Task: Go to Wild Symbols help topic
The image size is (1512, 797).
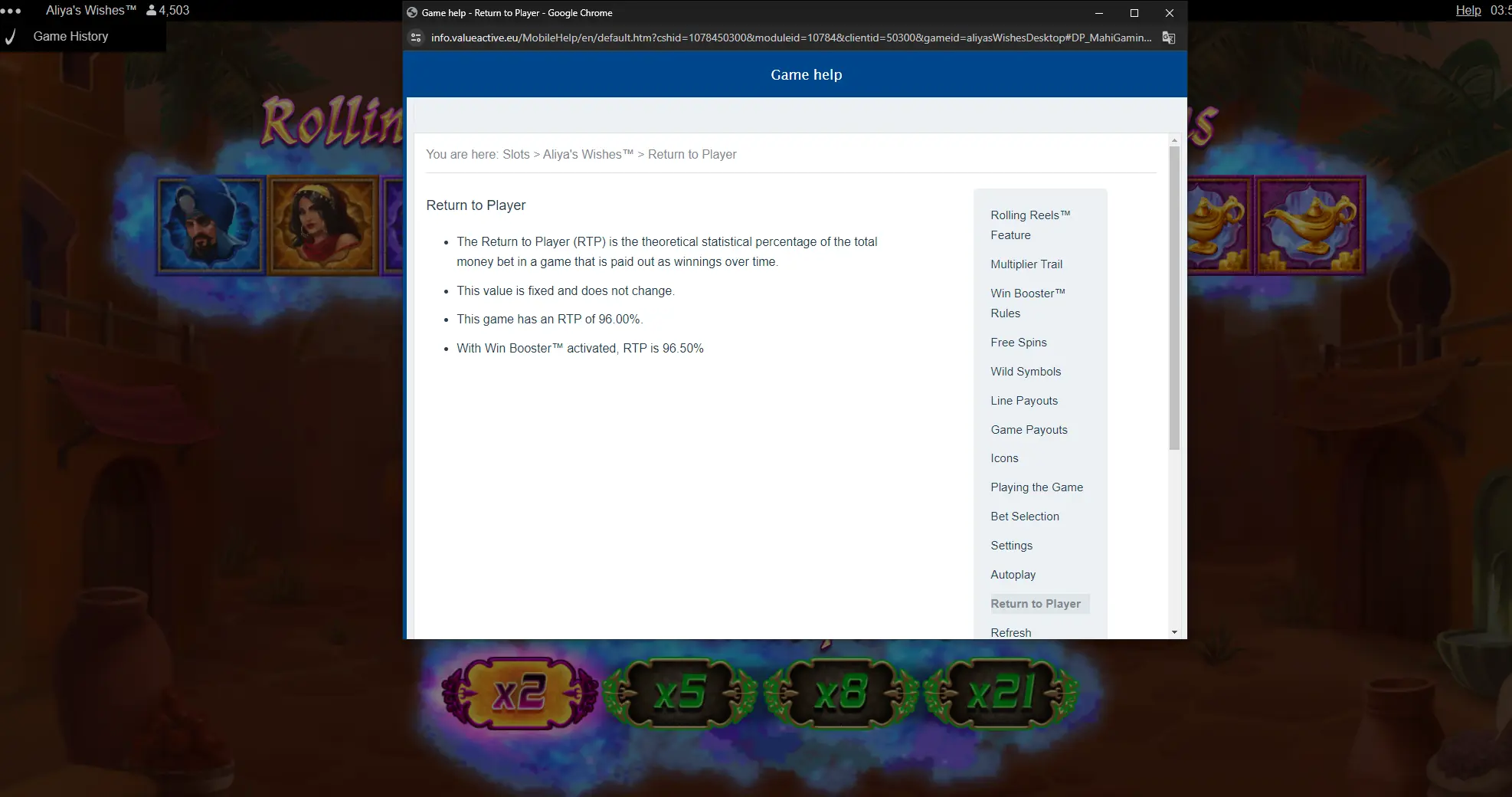Action: click(x=1026, y=372)
